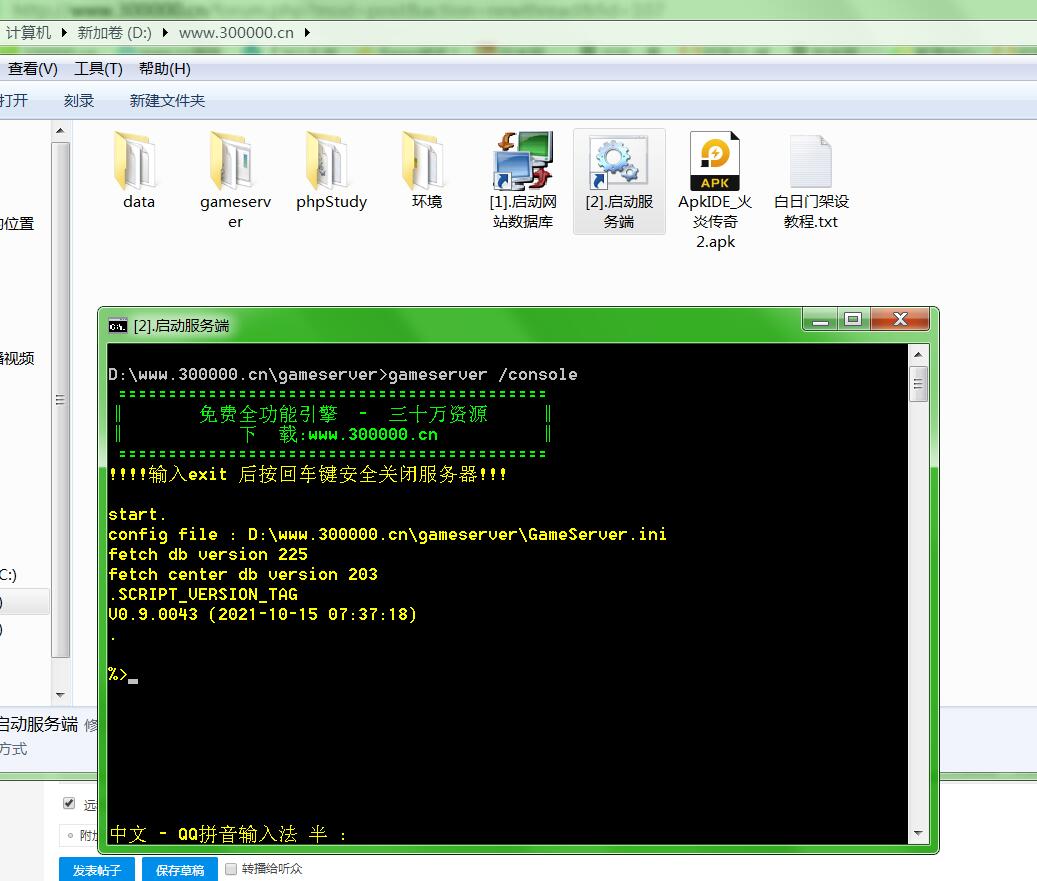Click the 保存草稿 button
1037x881 pixels.
click(180, 869)
